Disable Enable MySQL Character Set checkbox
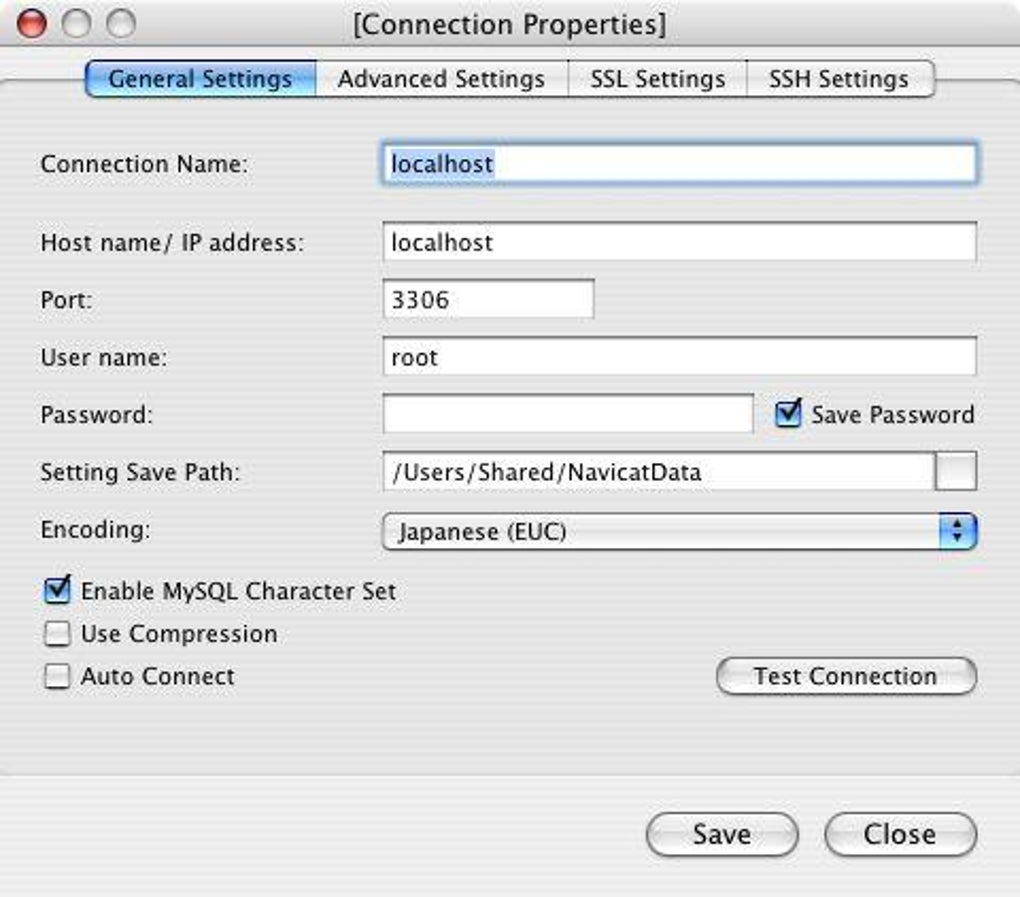This screenshot has width=1020, height=897. tap(58, 591)
